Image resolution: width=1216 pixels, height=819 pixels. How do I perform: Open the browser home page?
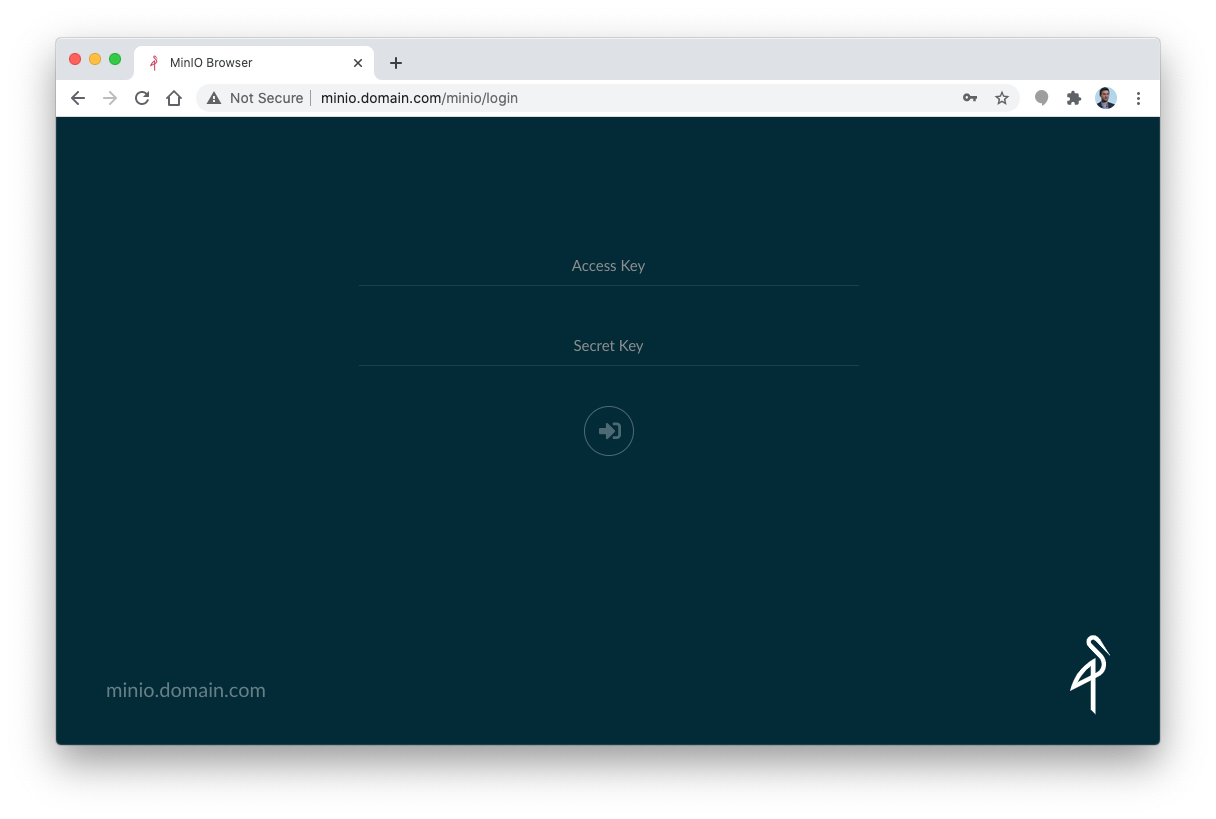pyautogui.click(x=174, y=98)
